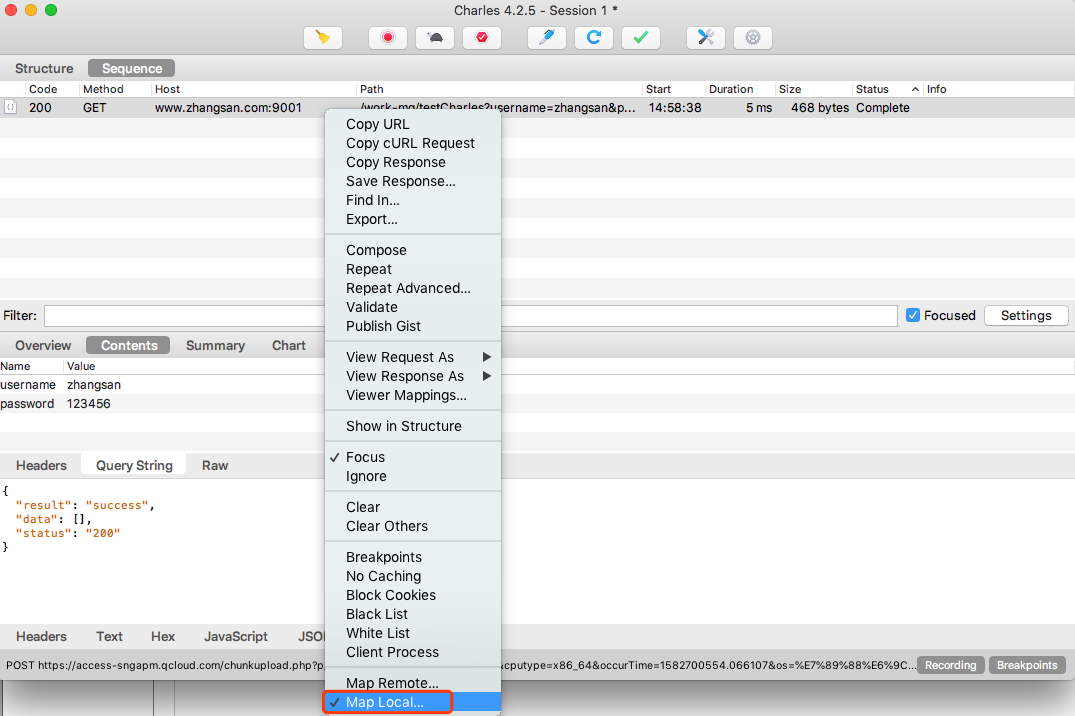The width and height of the screenshot is (1075, 716).
Task: Select the response JavaScript tab
Action: 236,636
